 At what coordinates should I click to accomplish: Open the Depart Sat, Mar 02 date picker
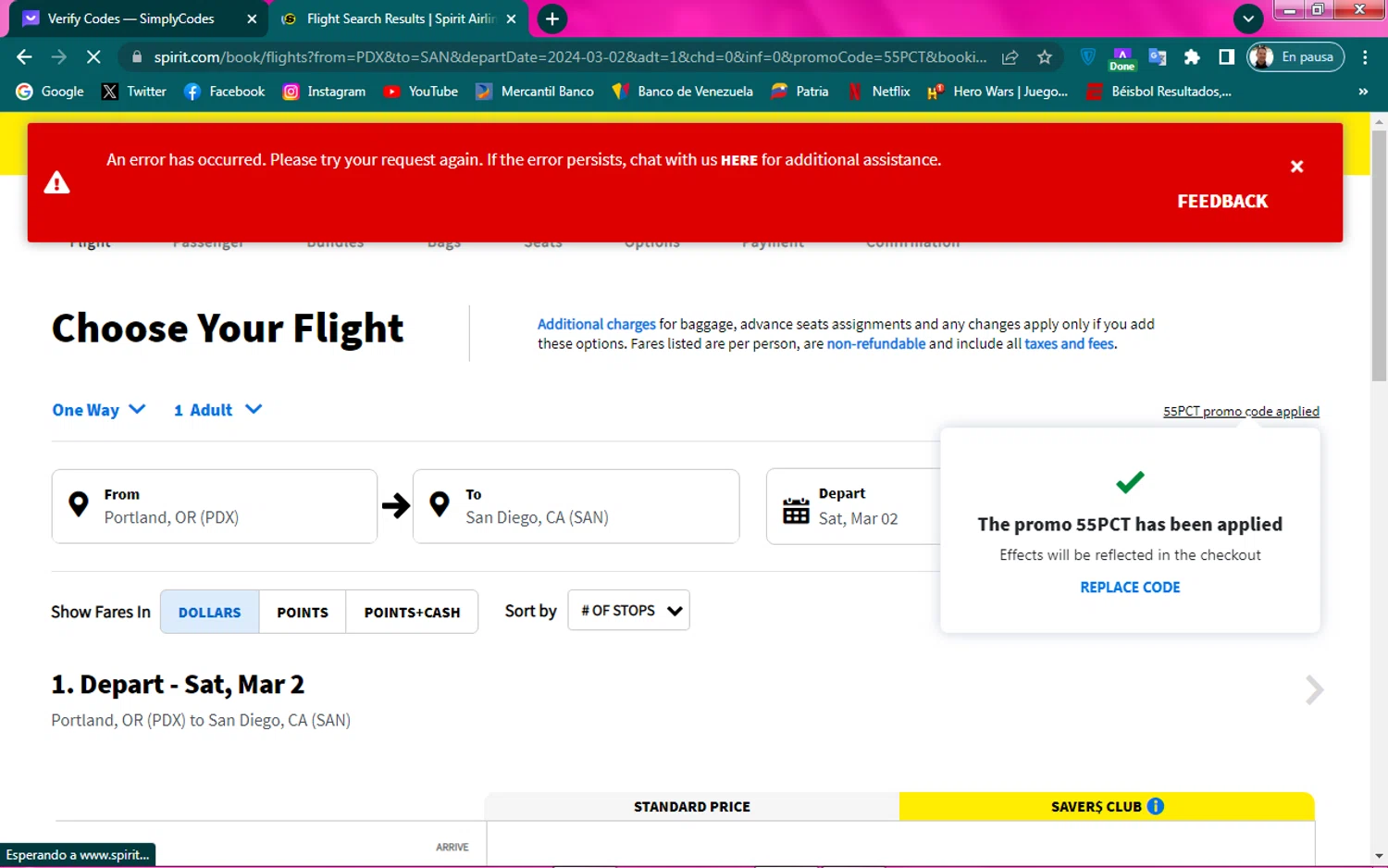pyautogui.click(x=853, y=506)
